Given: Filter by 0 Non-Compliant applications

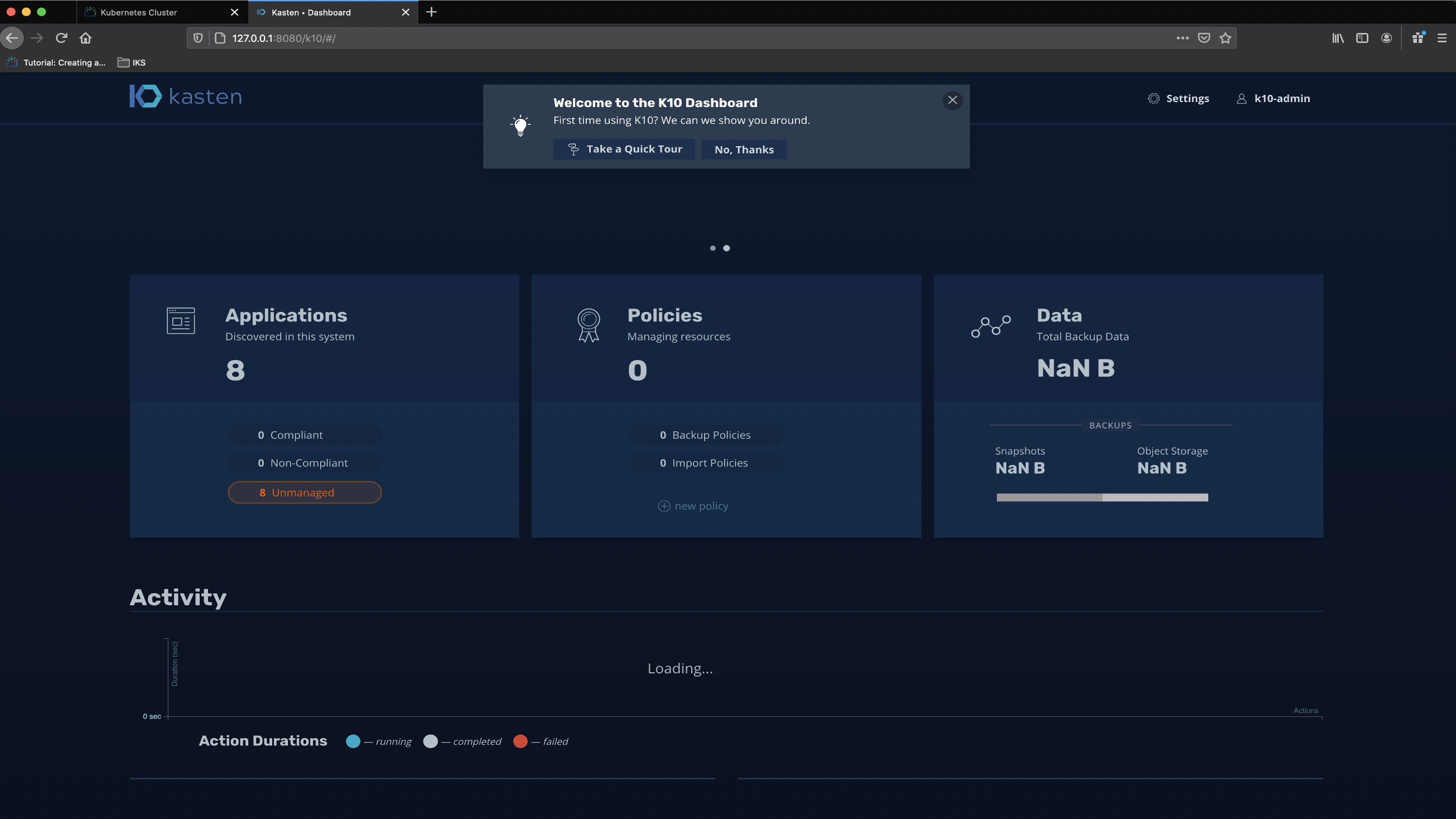Looking at the screenshot, I should (x=305, y=463).
